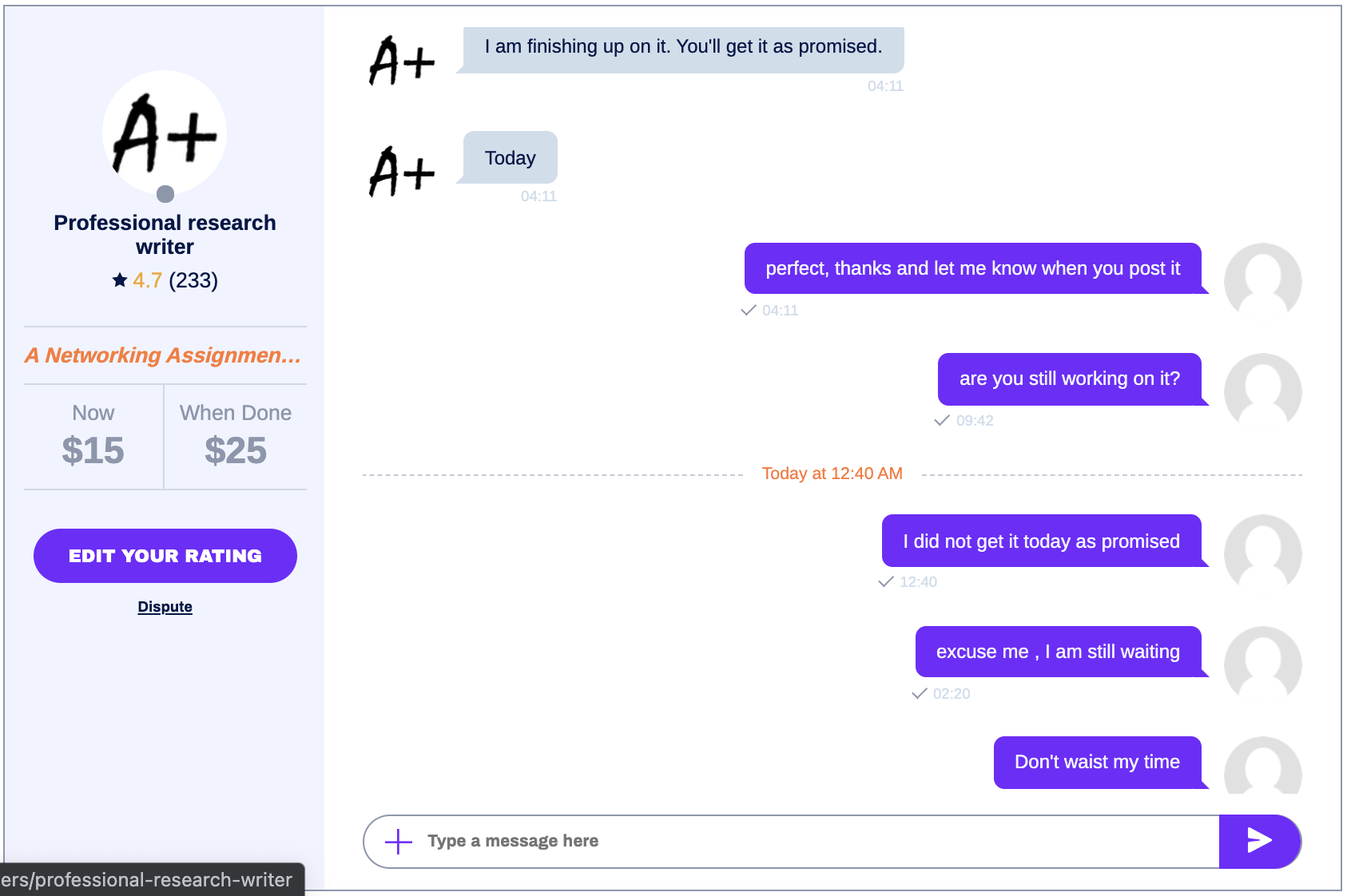
Task: Click the gray offline status dot
Action: [165, 194]
